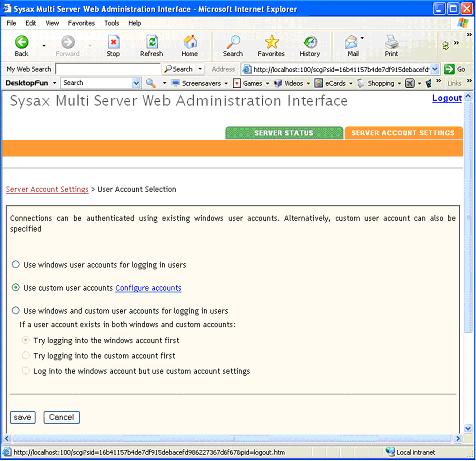The image size is (476, 461).
Task: Expand the Mail button dropdown arrow
Action: 362,38
